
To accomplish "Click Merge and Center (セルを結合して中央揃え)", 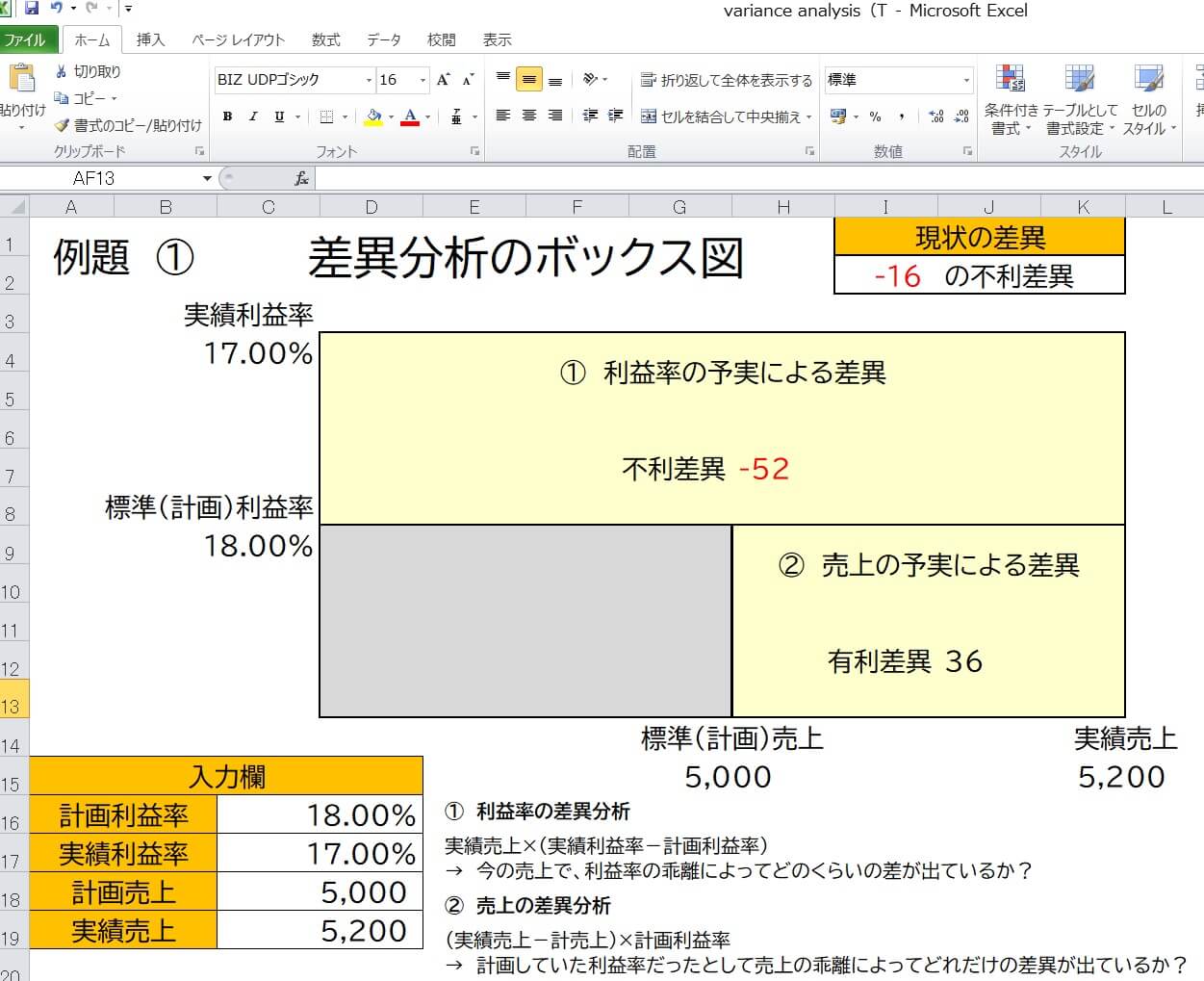I will (721, 116).
